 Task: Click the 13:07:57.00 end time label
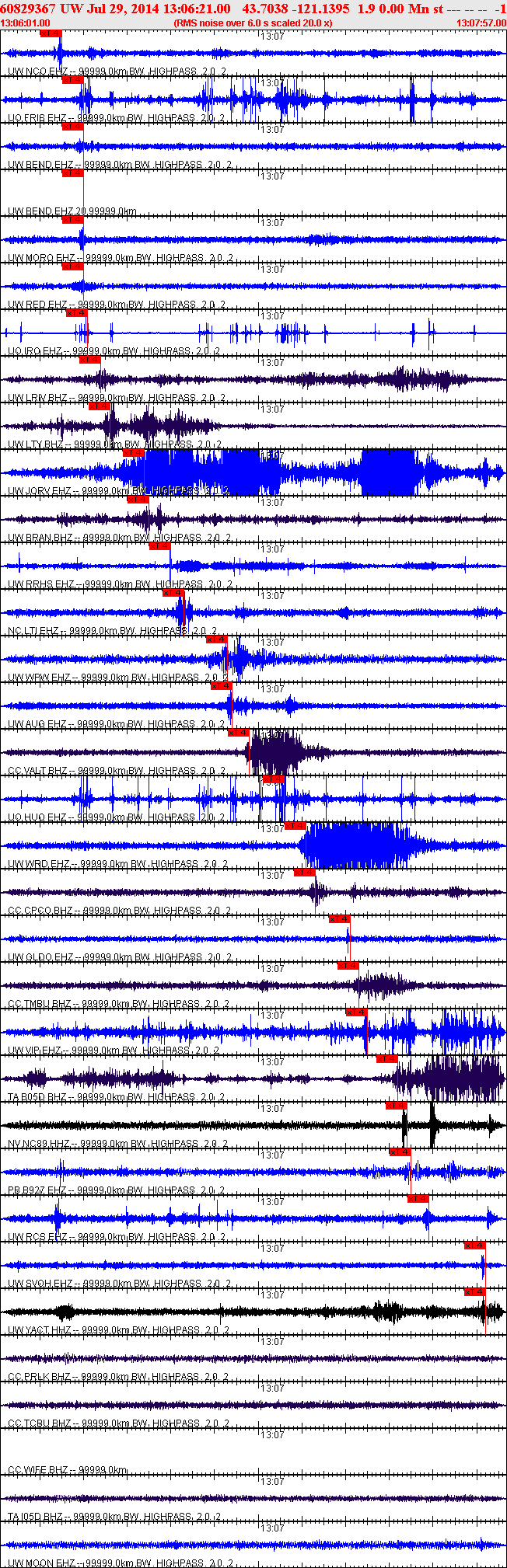click(x=481, y=23)
